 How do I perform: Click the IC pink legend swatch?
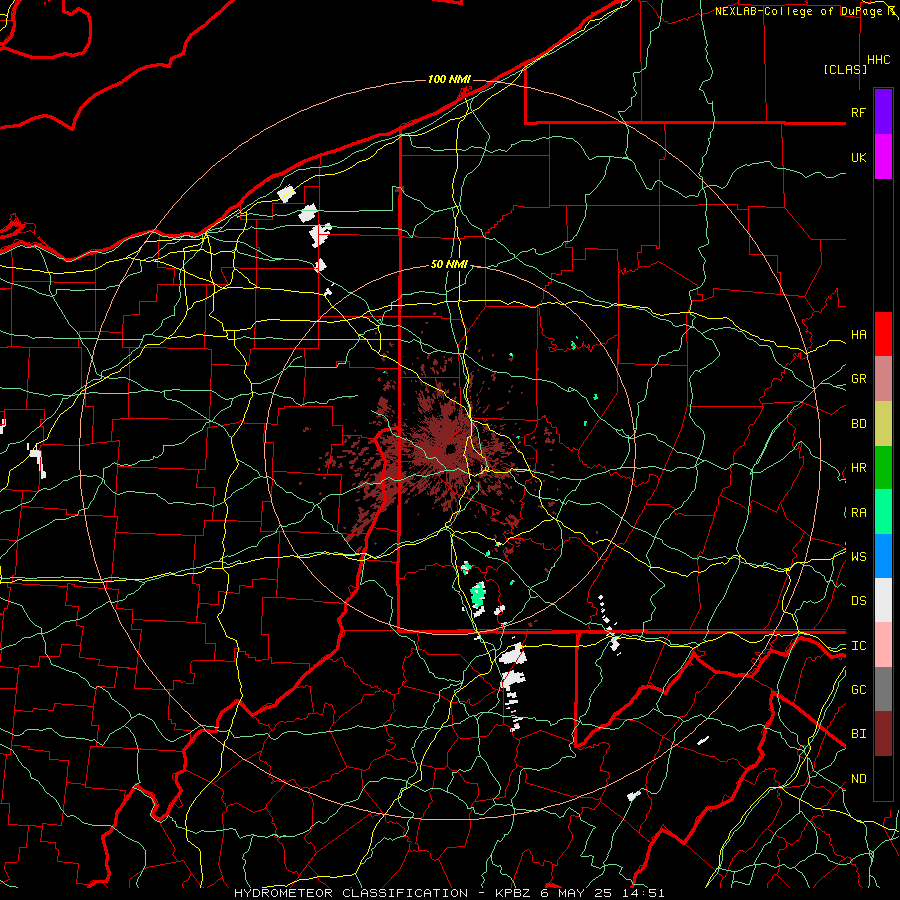(x=883, y=645)
